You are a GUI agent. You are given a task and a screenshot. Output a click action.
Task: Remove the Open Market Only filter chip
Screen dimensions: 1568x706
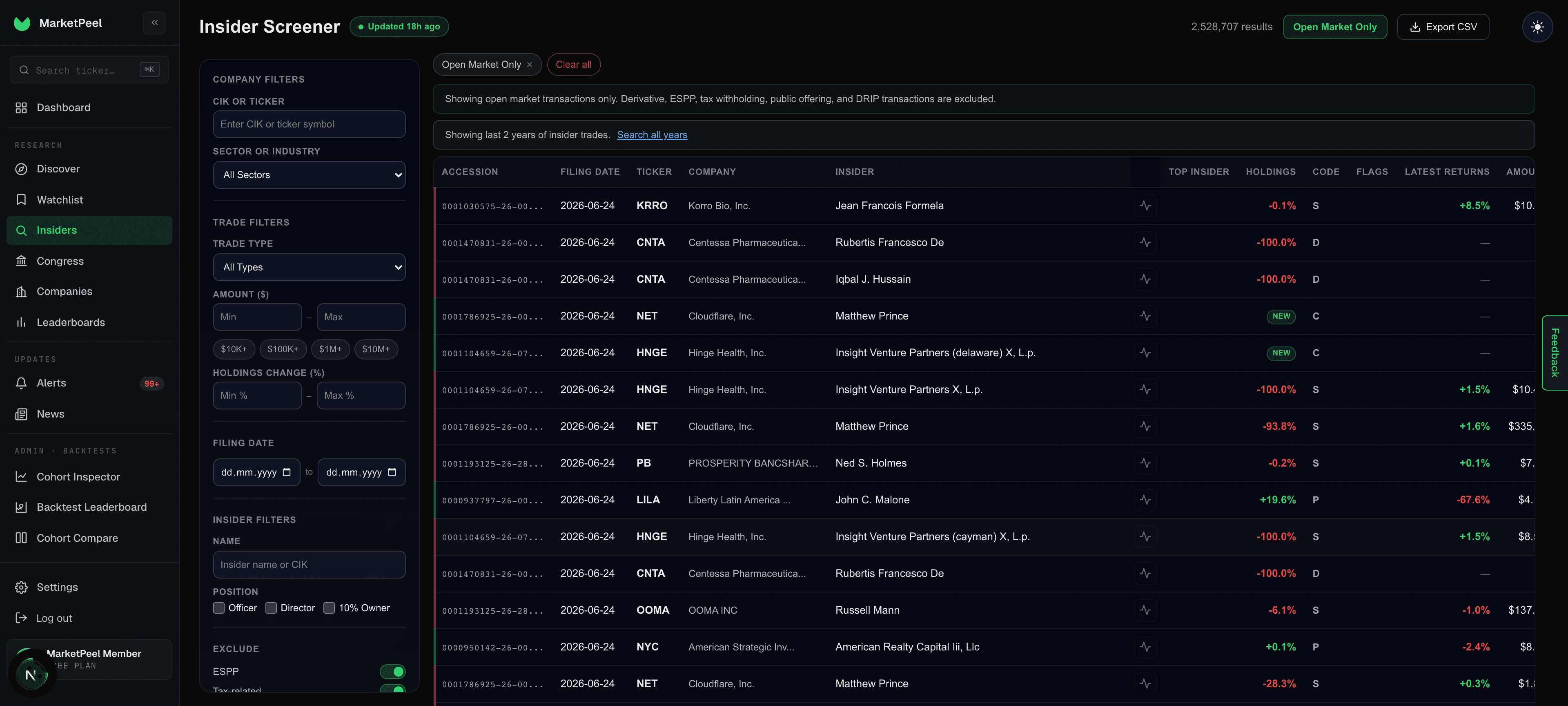tap(530, 65)
